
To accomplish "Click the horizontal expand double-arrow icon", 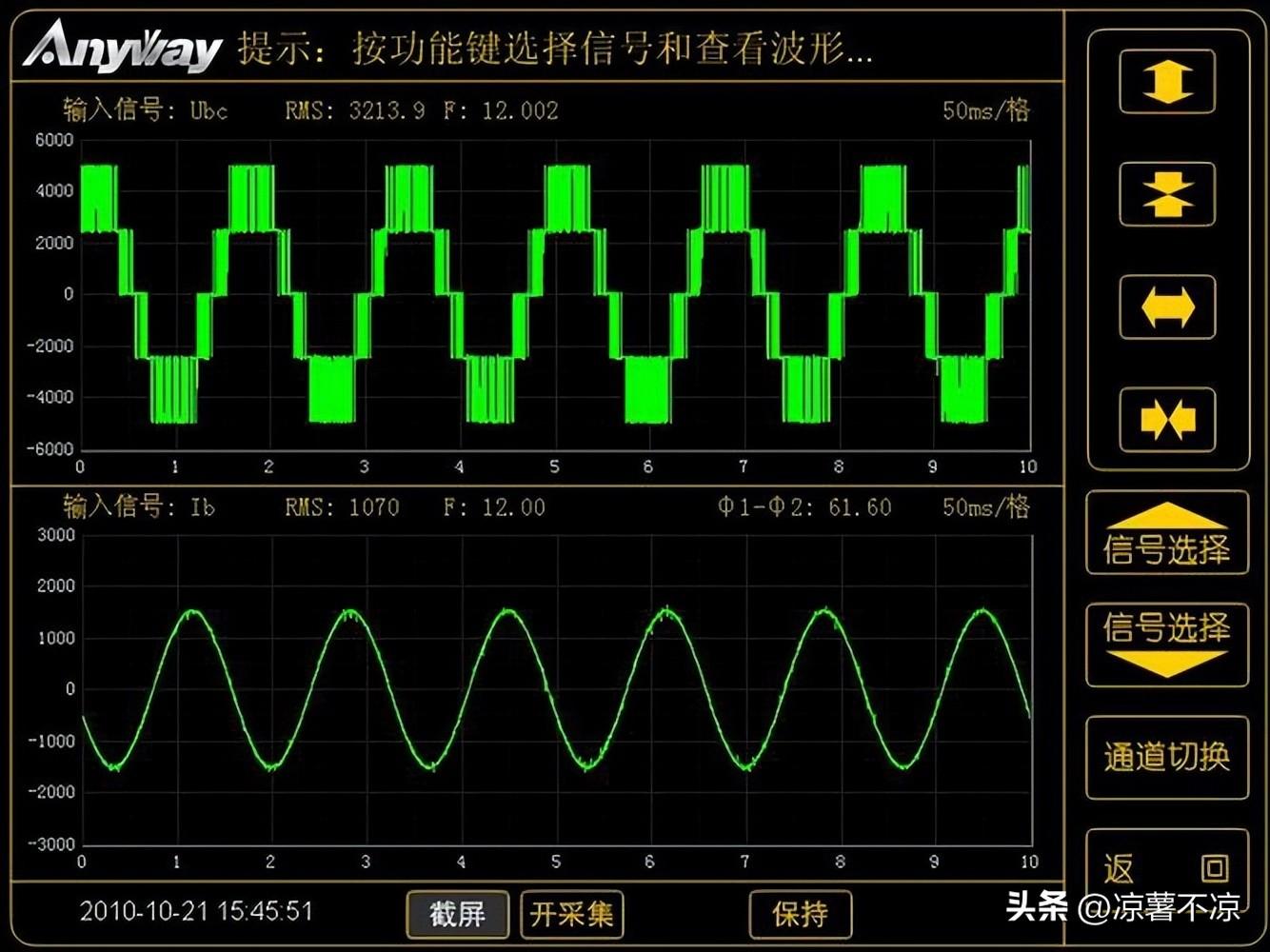I will click(x=1167, y=307).
